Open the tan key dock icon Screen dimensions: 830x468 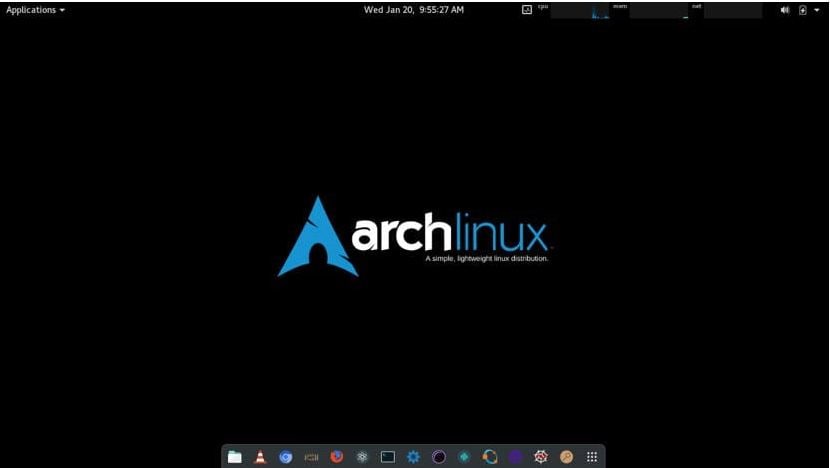[x=566, y=456]
